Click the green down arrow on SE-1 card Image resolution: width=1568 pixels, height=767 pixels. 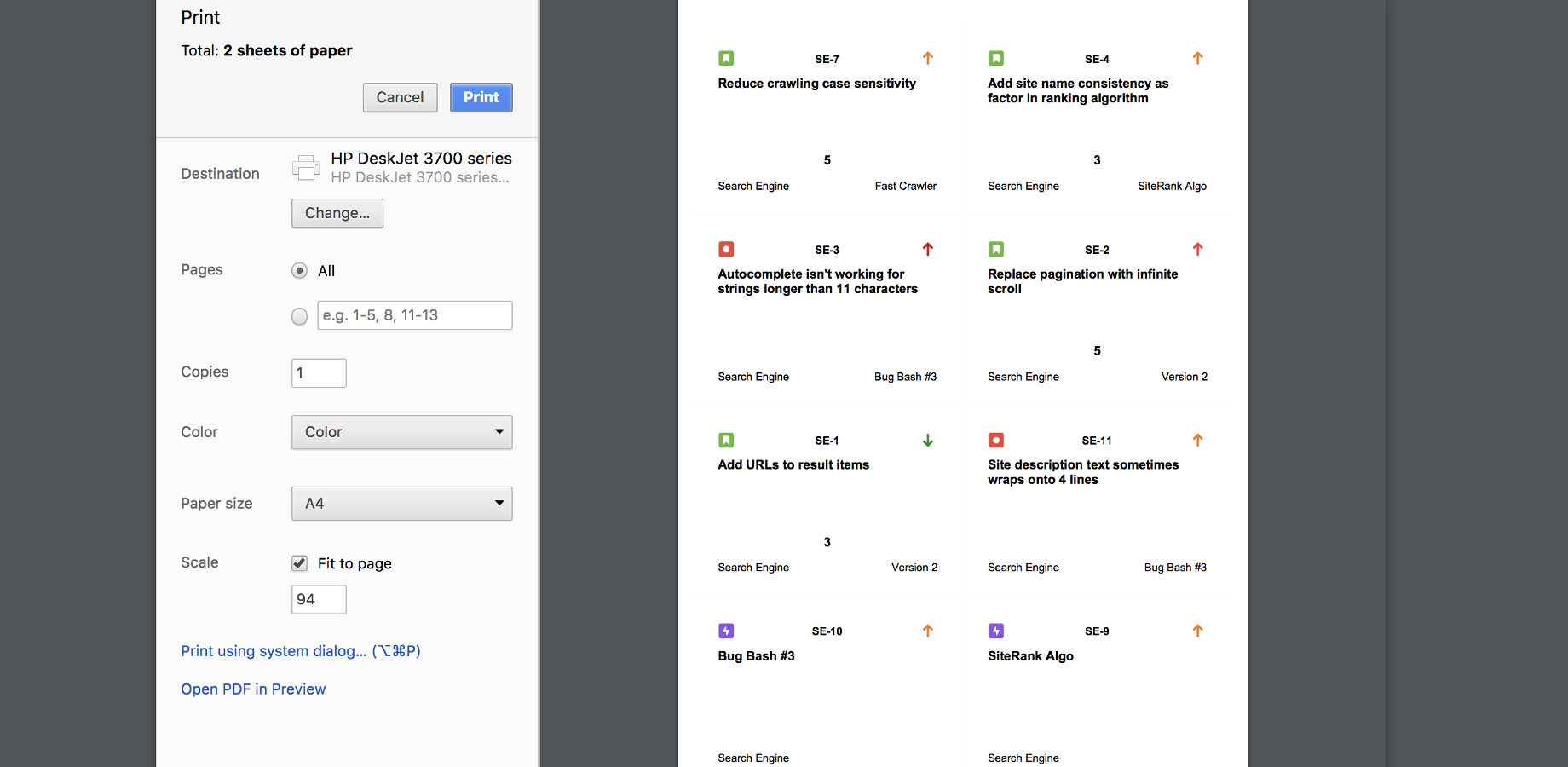tap(928, 440)
